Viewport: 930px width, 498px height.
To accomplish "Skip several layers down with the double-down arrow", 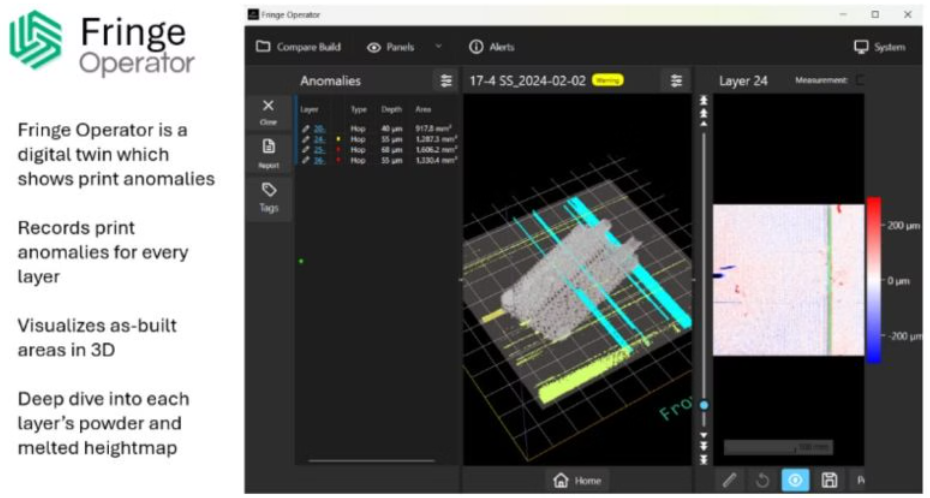I will [703, 446].
